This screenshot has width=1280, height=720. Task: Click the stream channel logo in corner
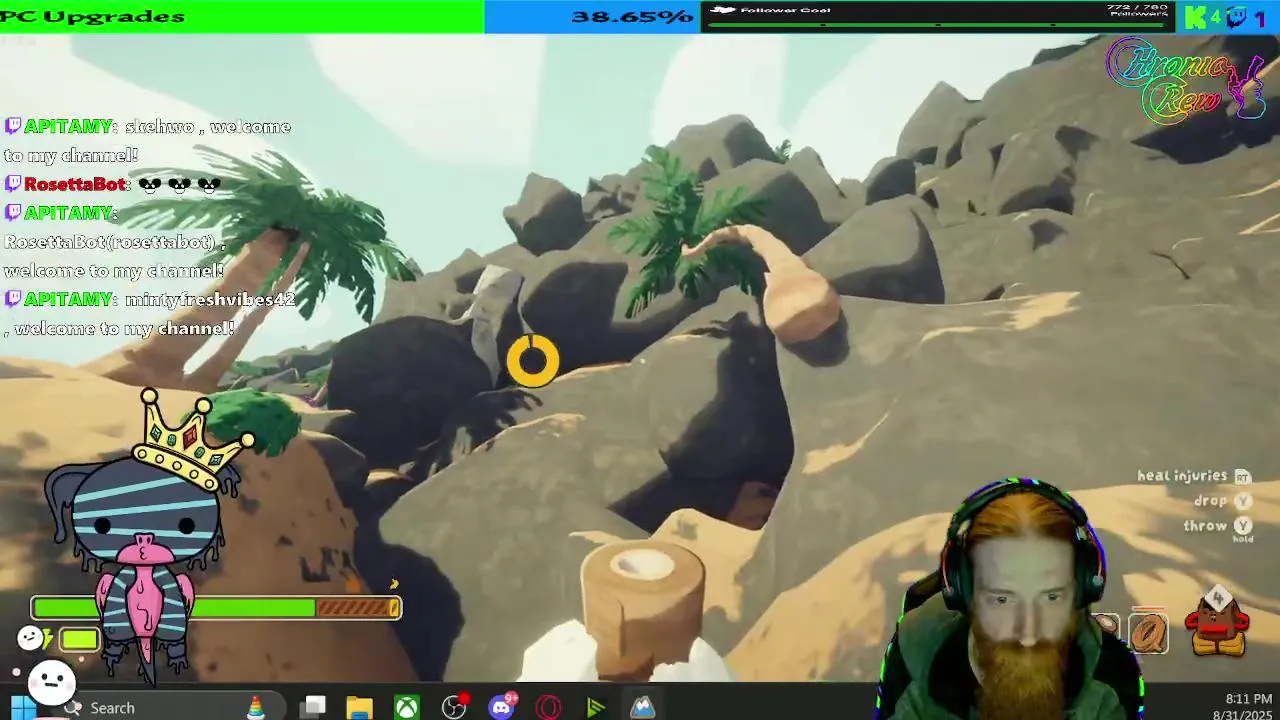(1187, 82)
